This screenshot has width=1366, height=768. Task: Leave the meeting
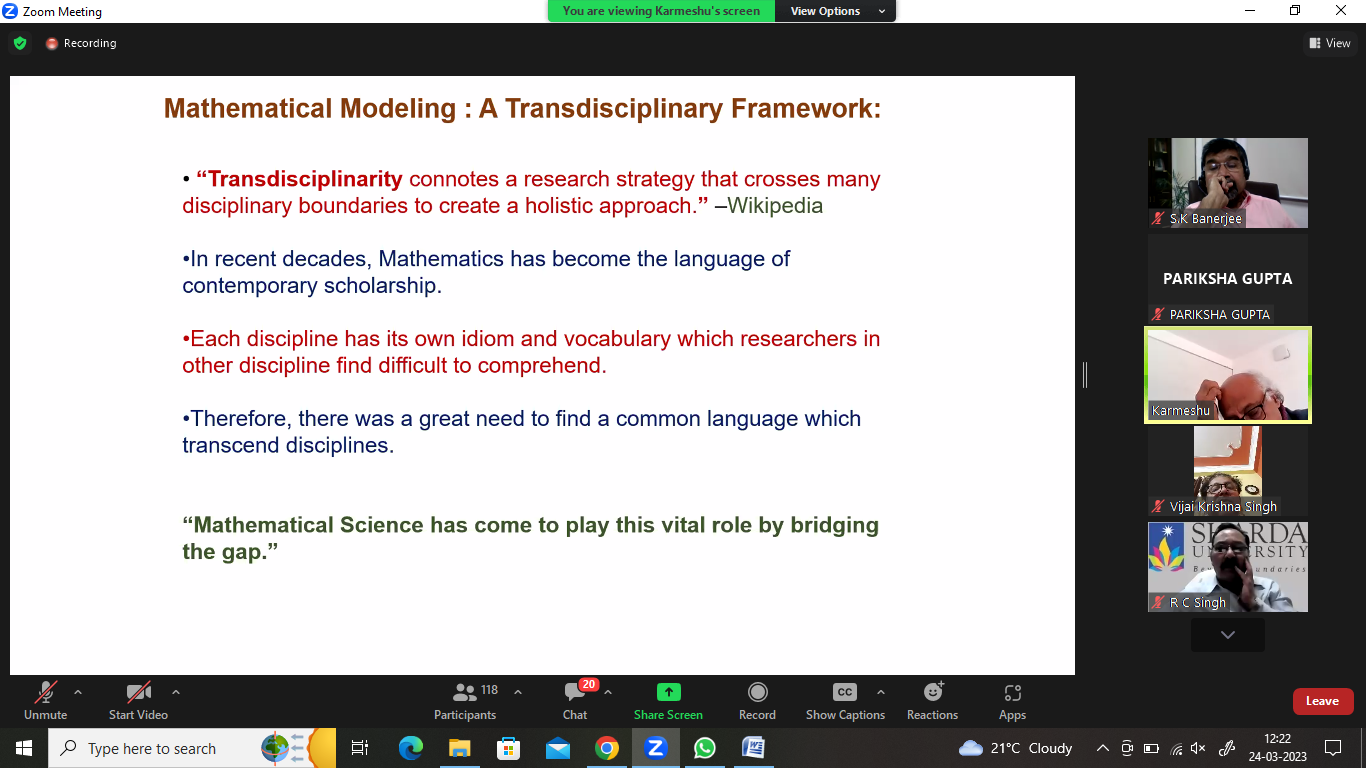(x=1322, y=701)
